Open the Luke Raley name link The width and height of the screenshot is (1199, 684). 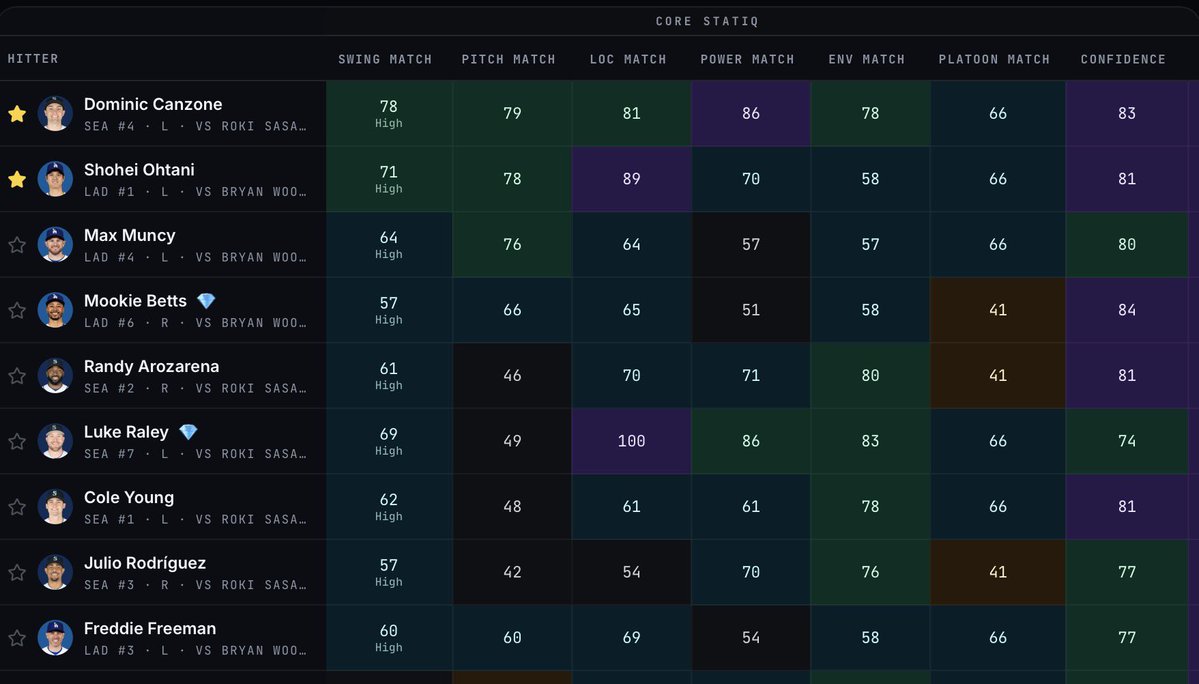[126, 432]
